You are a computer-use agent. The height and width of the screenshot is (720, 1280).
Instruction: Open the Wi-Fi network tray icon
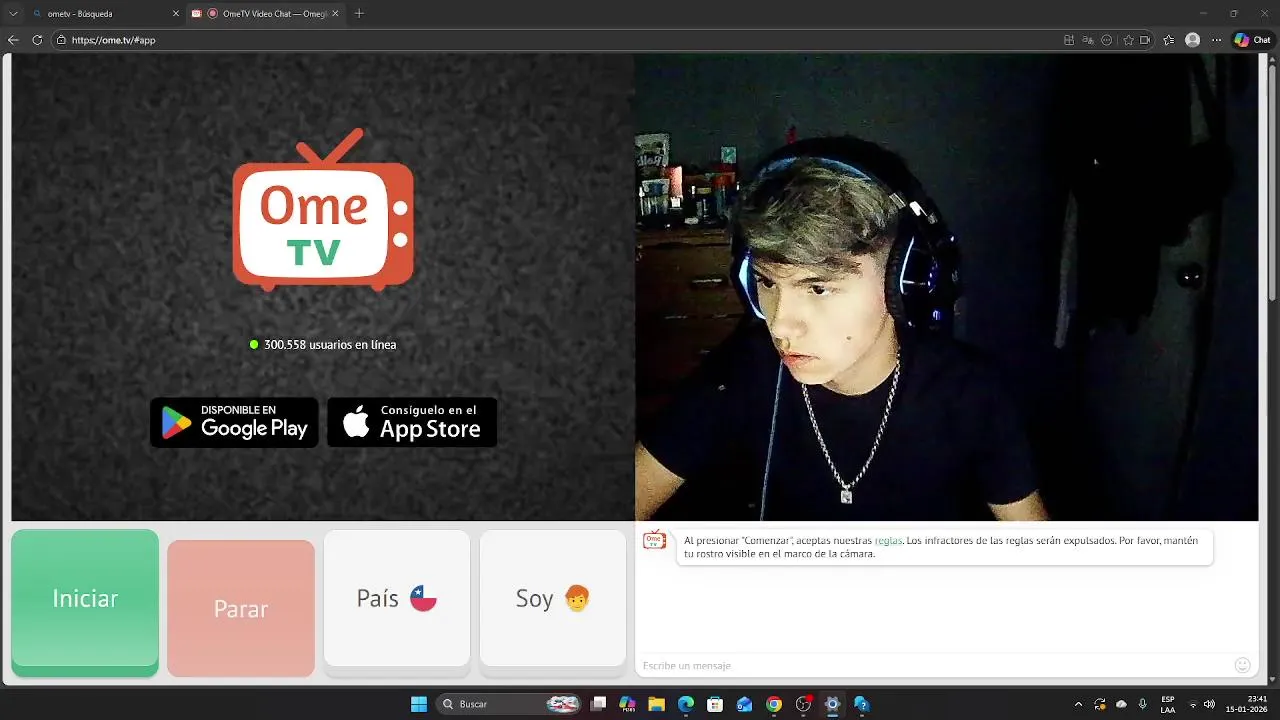click(x=1193, y=704)
